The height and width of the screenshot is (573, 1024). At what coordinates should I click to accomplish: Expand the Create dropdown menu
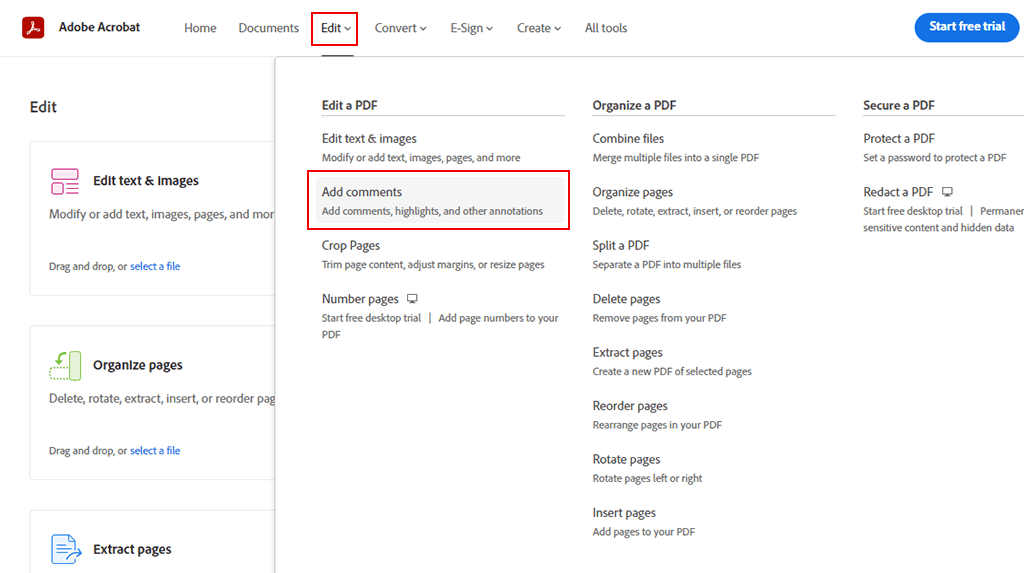click(539, 28)
